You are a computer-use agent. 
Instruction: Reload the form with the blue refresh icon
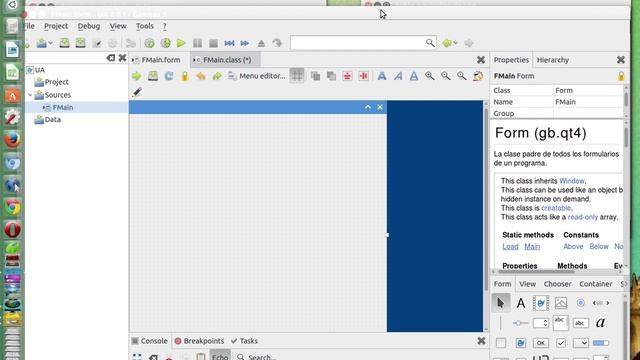169,76
